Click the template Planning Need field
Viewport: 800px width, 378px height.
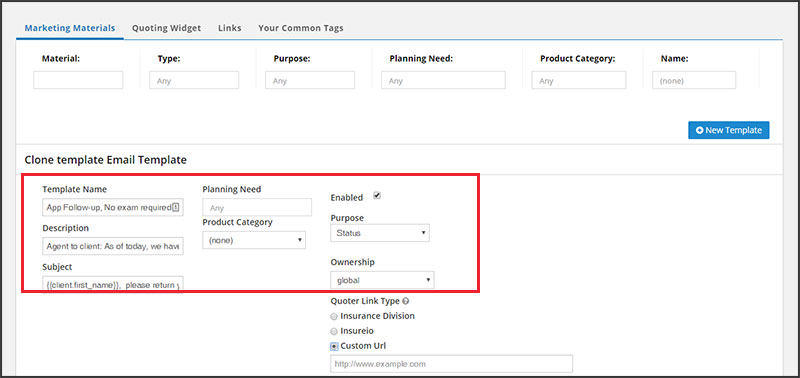257,208
